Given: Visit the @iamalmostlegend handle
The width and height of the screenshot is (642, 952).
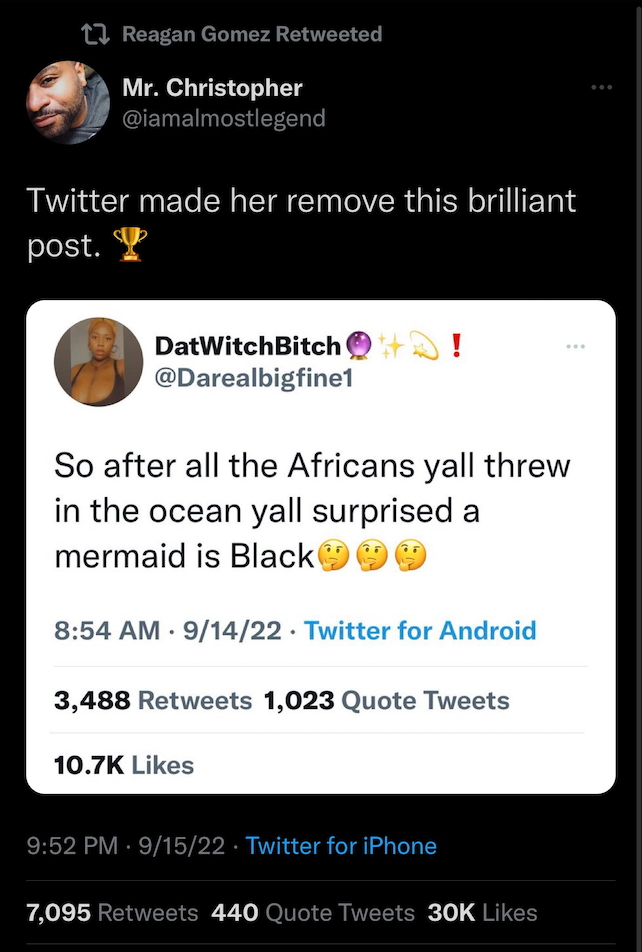Looking at the screenshot, I should (224, 118).
